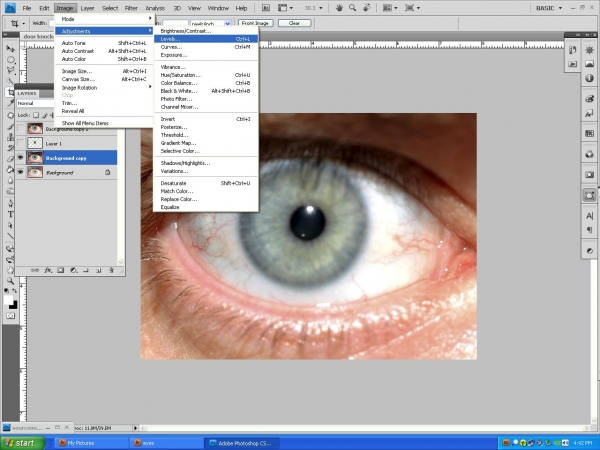Open the Actions panel icon
The width and height of the screenshot is (600, 450).
[x=573, y=64]
